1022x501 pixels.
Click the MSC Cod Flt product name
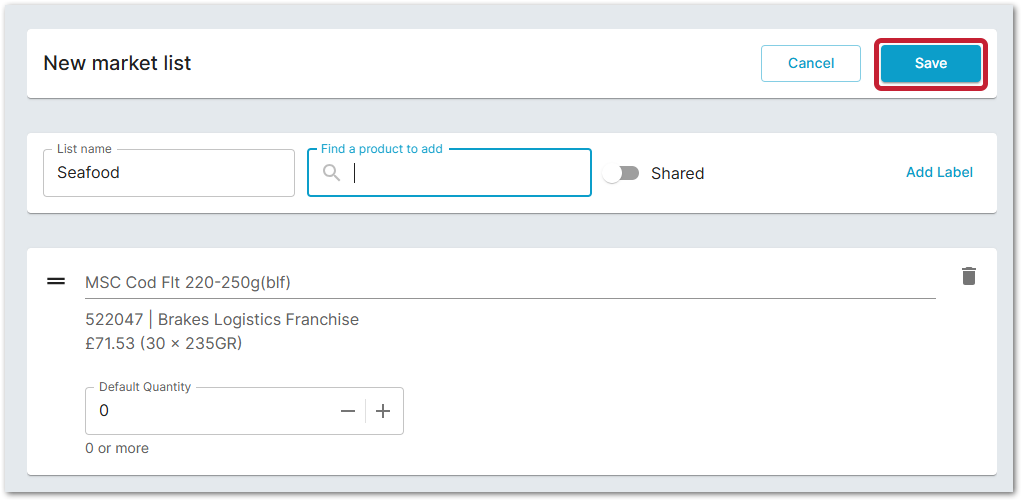tap(188, 282)
